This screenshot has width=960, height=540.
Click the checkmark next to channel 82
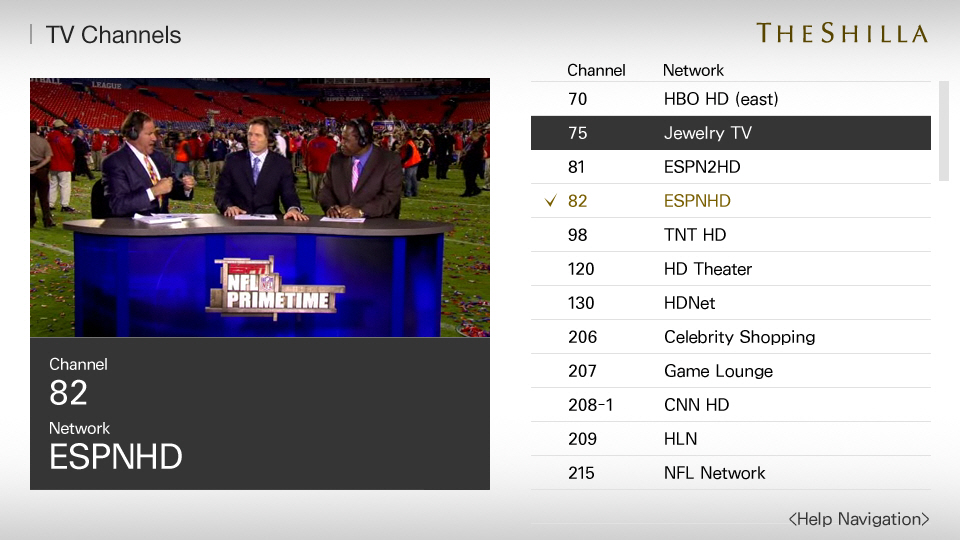point(550,200)
